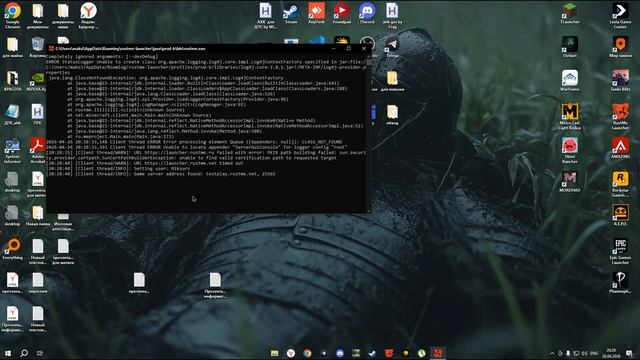Image resolution: width=640 pixels, height=360 pixels.
Task: Show hidden system tray icons
Action: [x=552, y=353]
